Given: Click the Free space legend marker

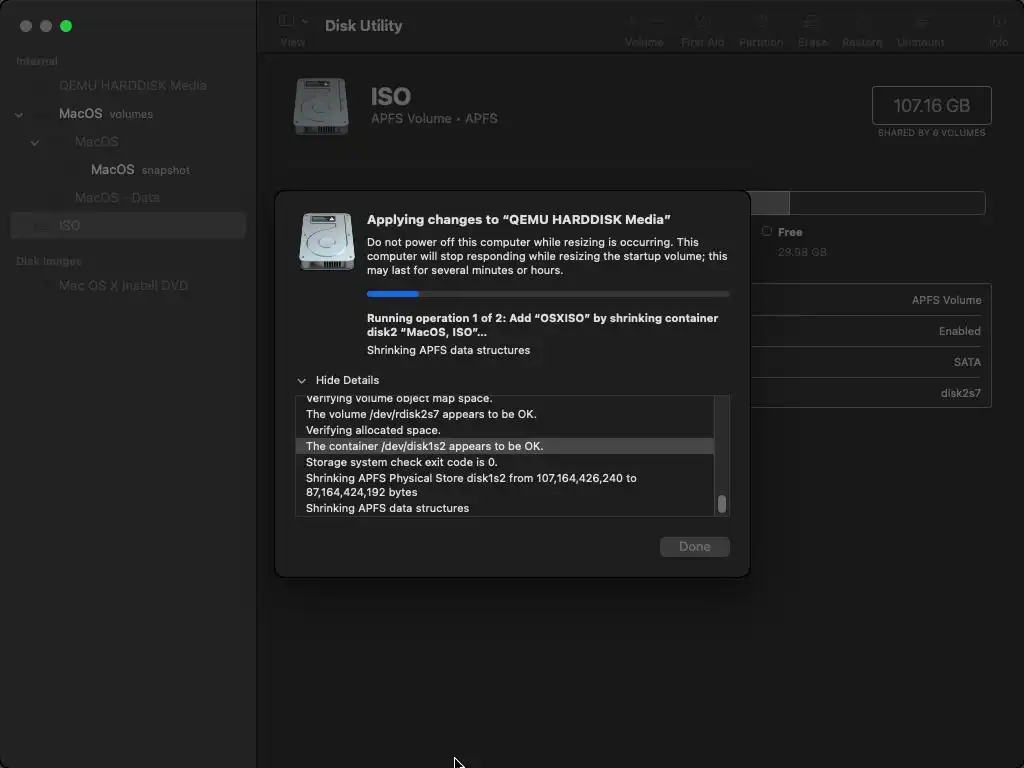Looking at the screenshot, I should [x=767, y=231].
